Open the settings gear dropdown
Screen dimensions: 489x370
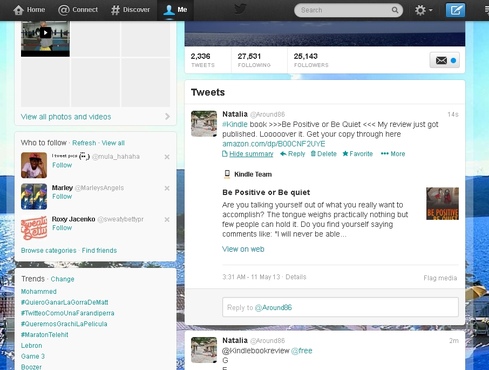[423, 10]
